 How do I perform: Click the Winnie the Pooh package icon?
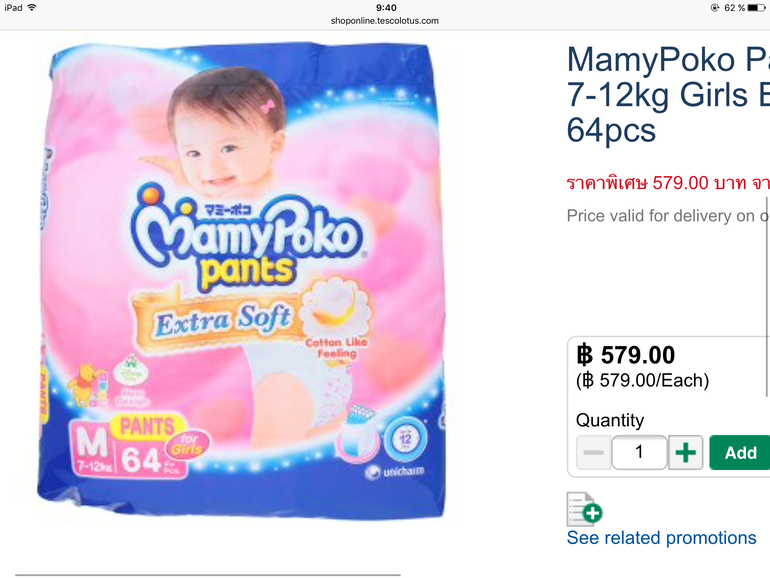click(87, 385)
